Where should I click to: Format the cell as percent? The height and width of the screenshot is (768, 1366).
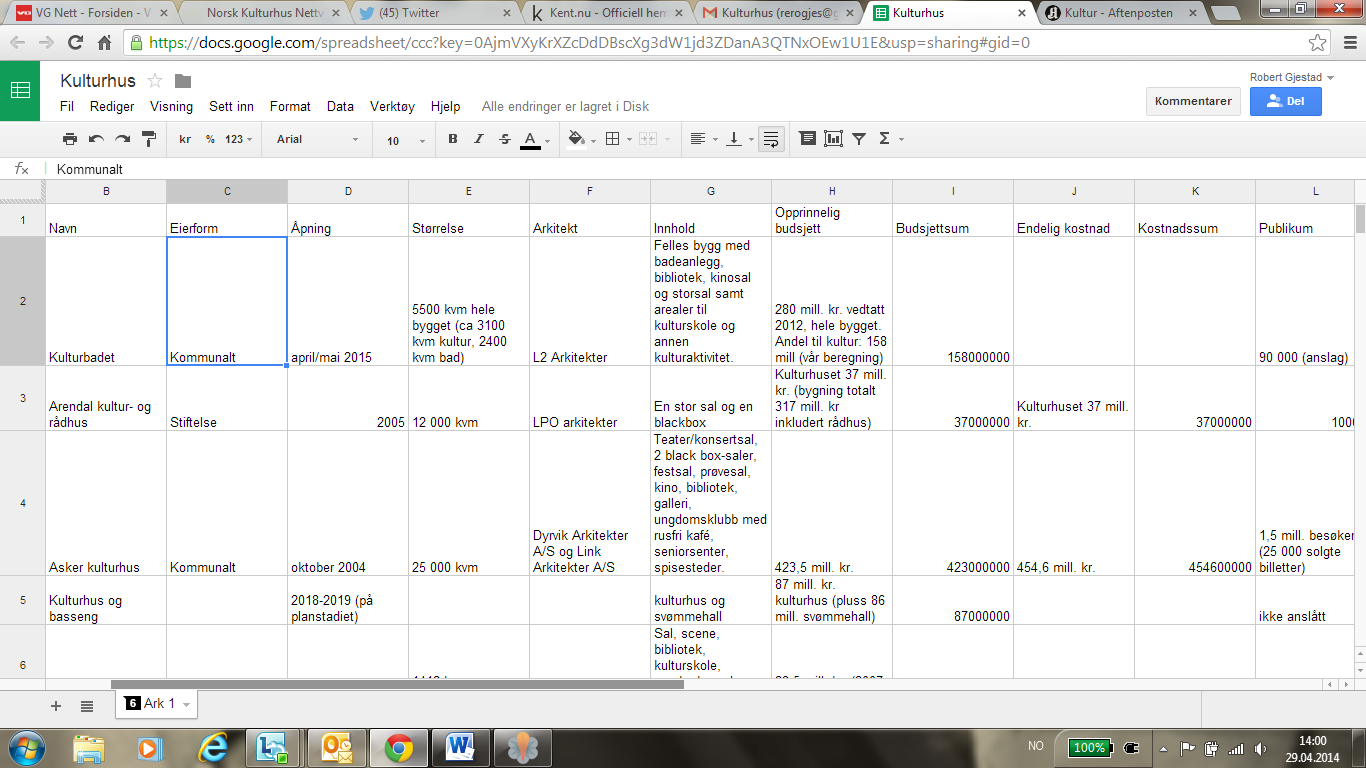[210, 139]
